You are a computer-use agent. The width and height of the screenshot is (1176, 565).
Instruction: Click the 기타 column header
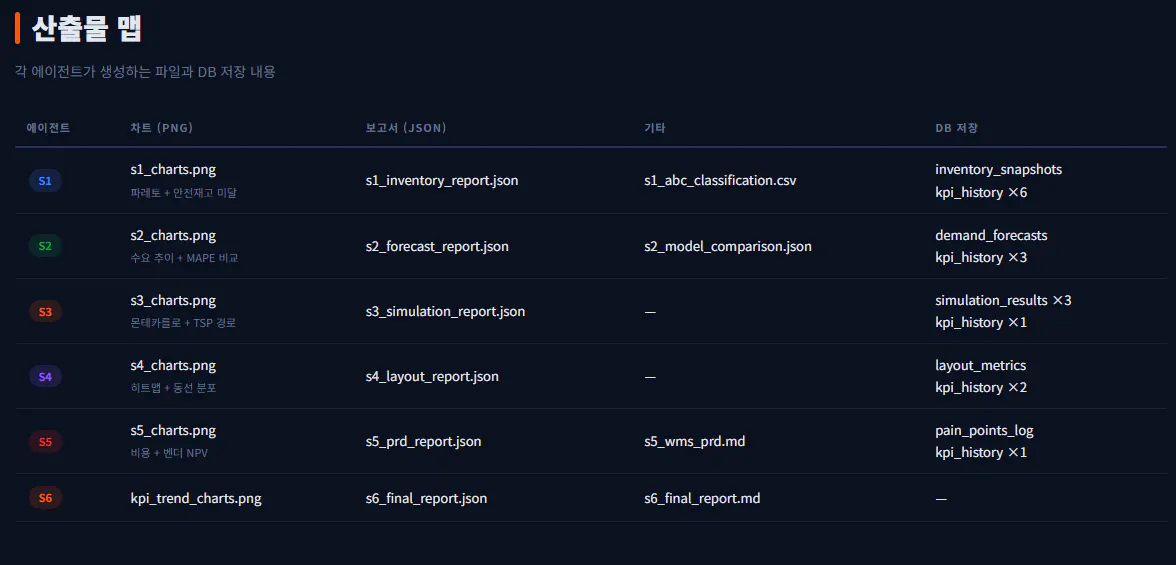[655, 128]
